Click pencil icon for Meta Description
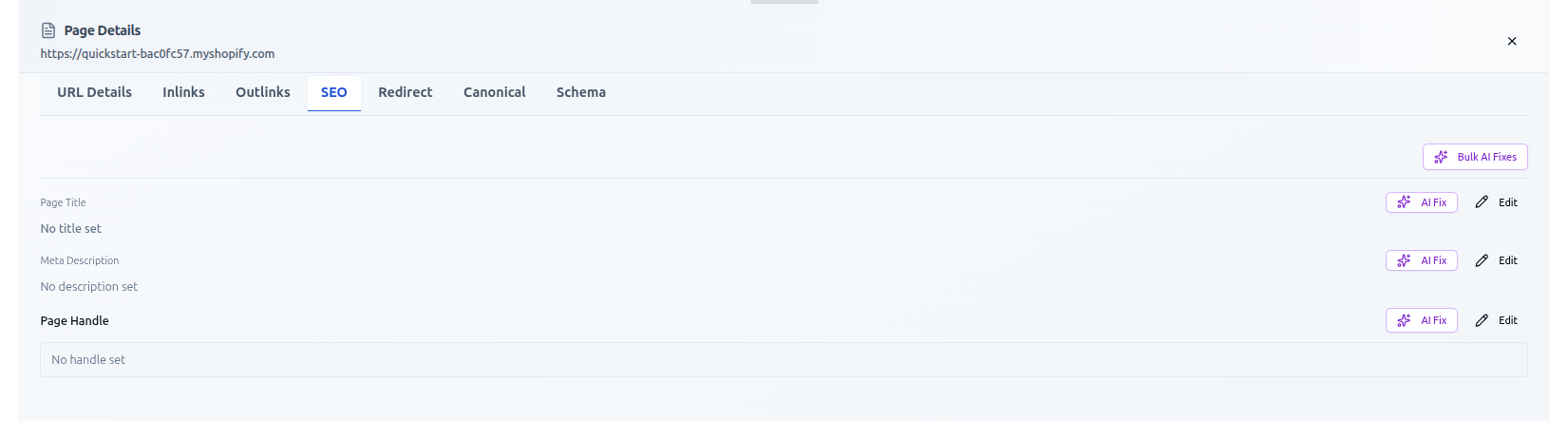This screenshot has height=421, width=1568. [1482, 260]
